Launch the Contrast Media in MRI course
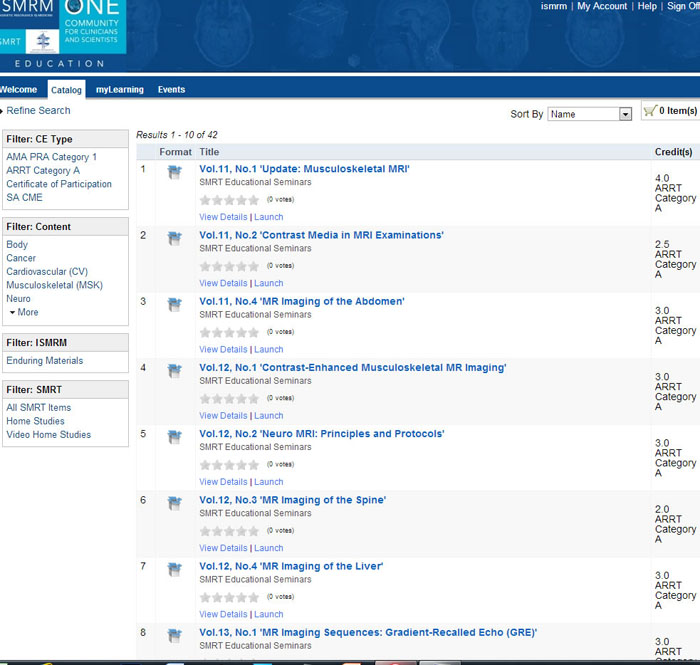 point(268,283)
